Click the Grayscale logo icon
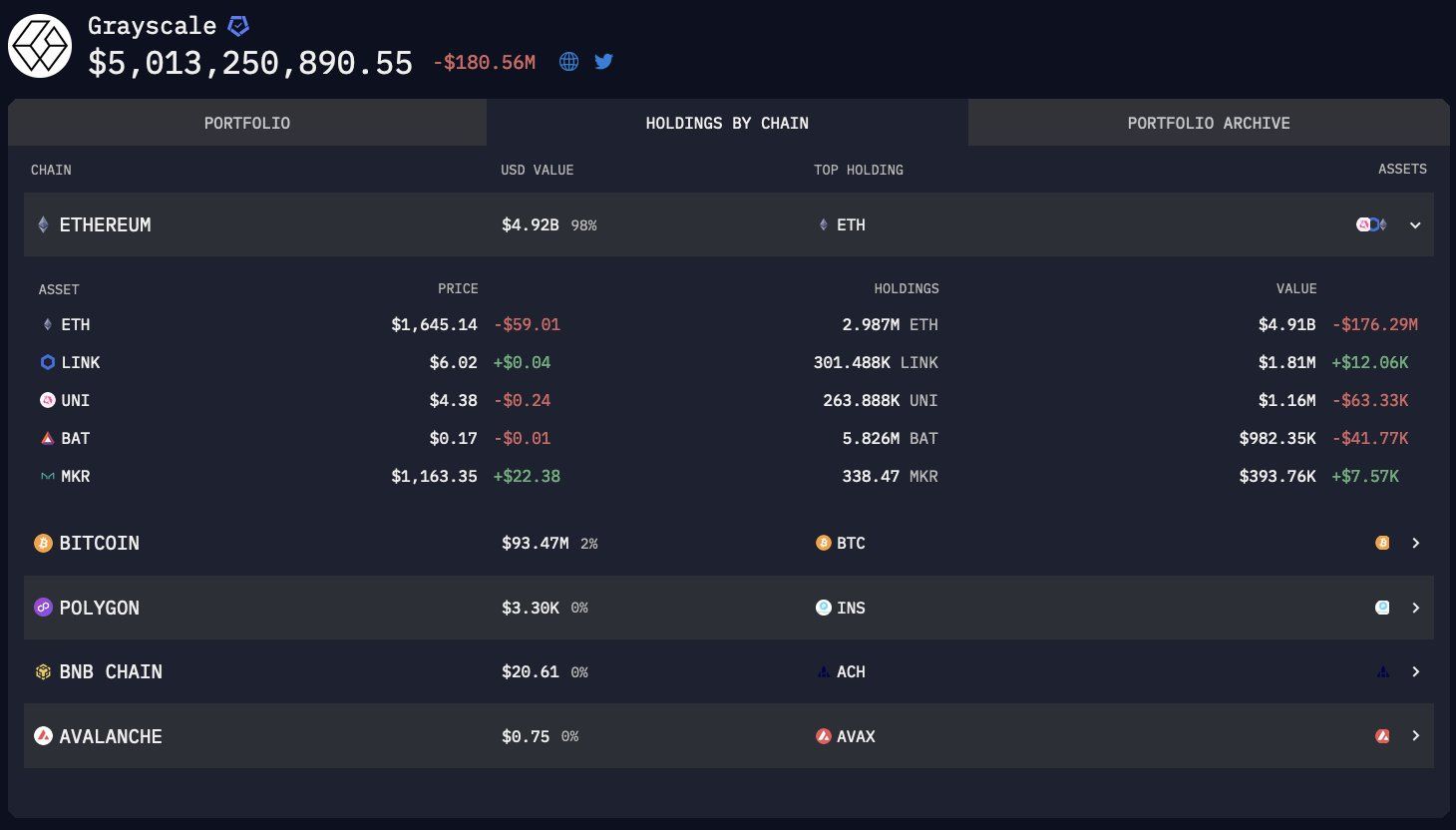1456x830 pixels. 40,46
